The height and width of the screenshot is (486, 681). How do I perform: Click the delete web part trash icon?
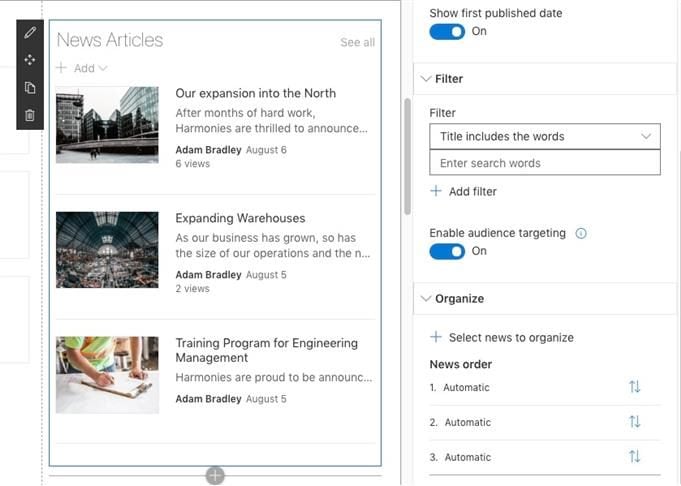(30, 115)
